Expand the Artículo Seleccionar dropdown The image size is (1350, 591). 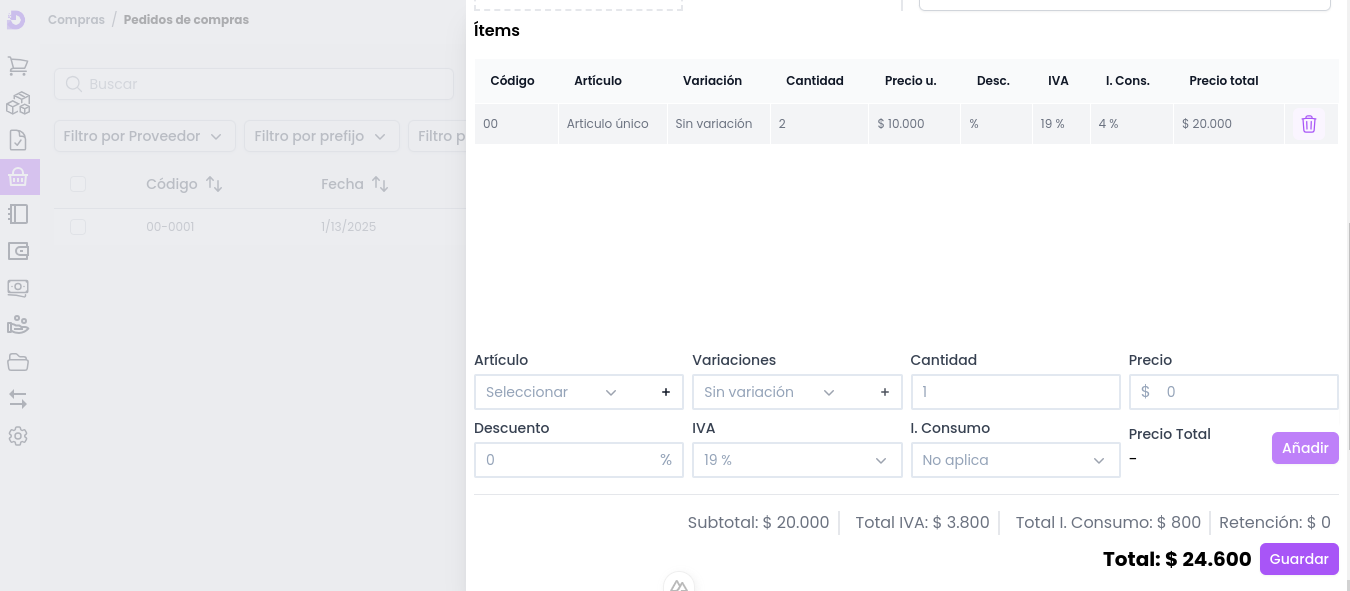point(551,392)
